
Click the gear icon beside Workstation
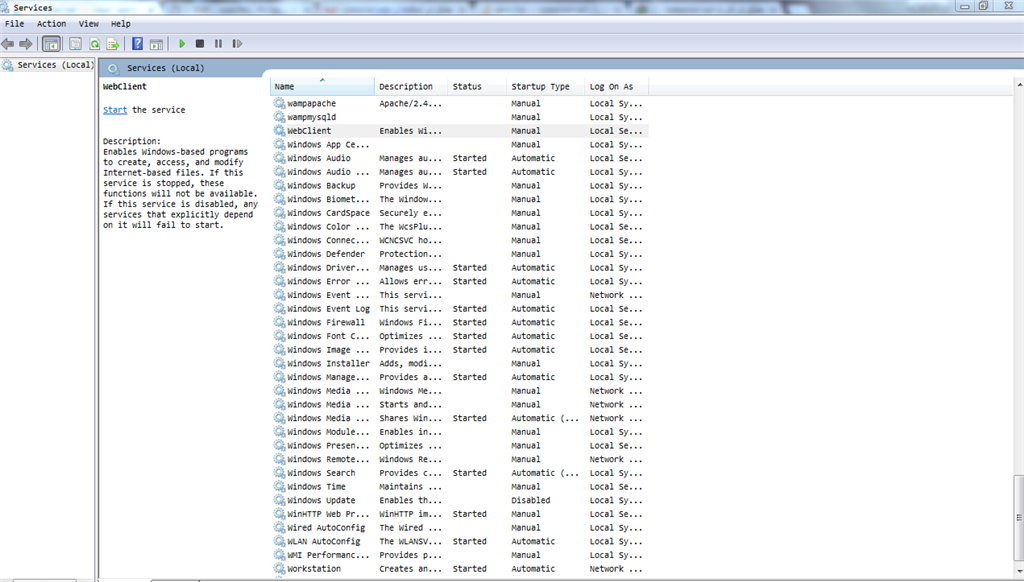(280, 569)
